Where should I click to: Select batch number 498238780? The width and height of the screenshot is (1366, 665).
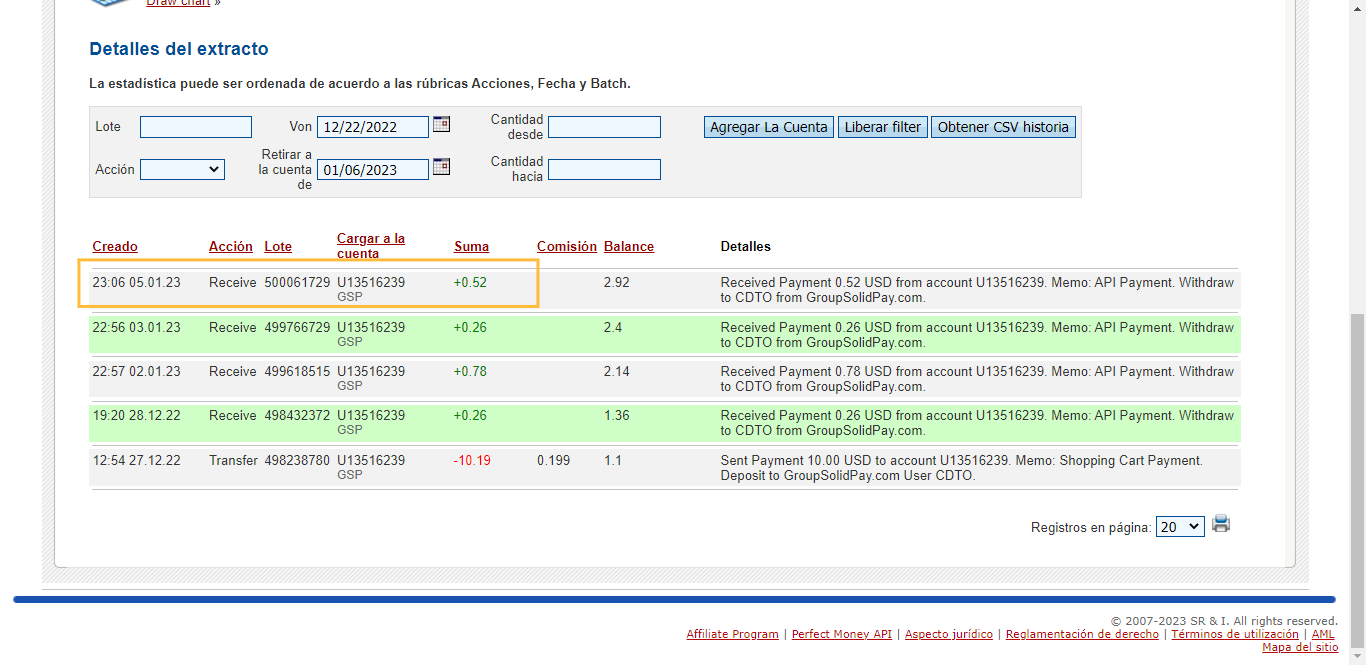point(297,460)
